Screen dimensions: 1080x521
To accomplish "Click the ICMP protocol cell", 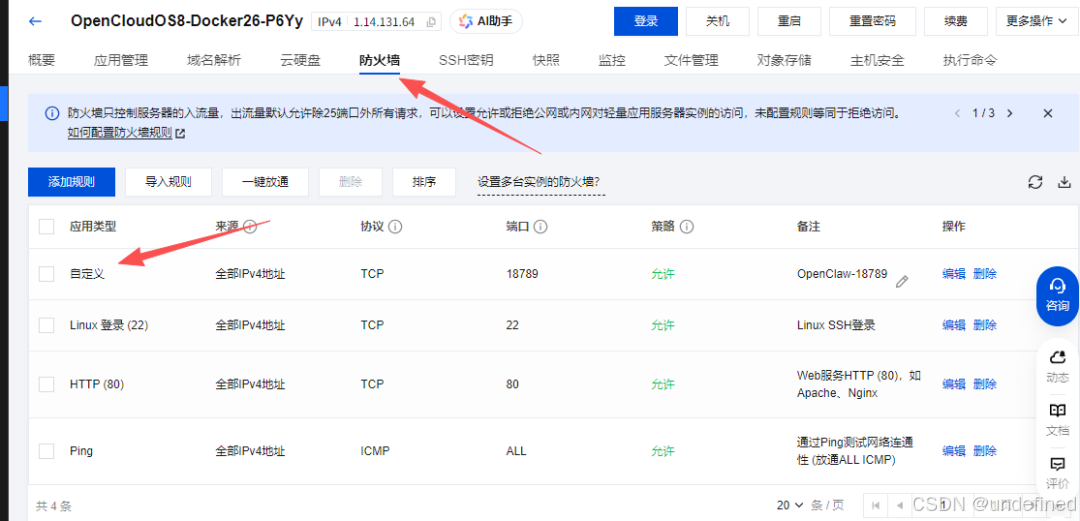I will coord(375,451).
